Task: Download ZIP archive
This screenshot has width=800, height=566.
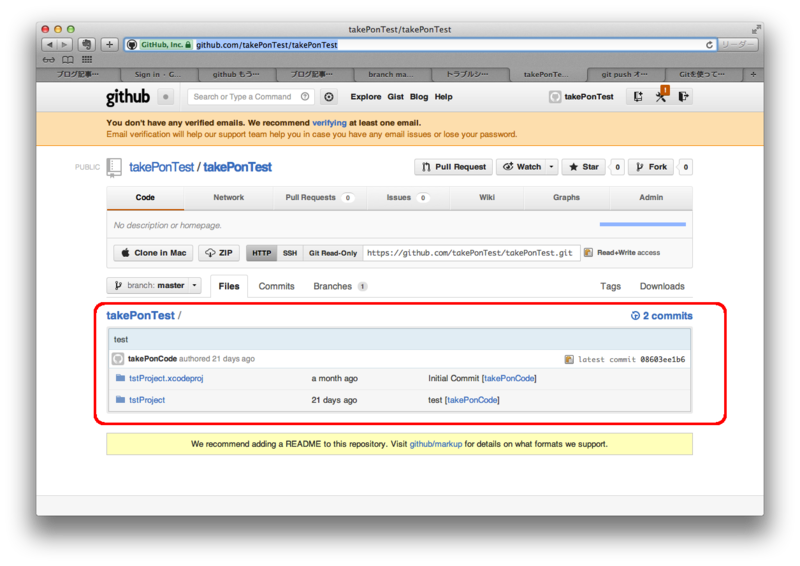Action: (x=219, y=253)
